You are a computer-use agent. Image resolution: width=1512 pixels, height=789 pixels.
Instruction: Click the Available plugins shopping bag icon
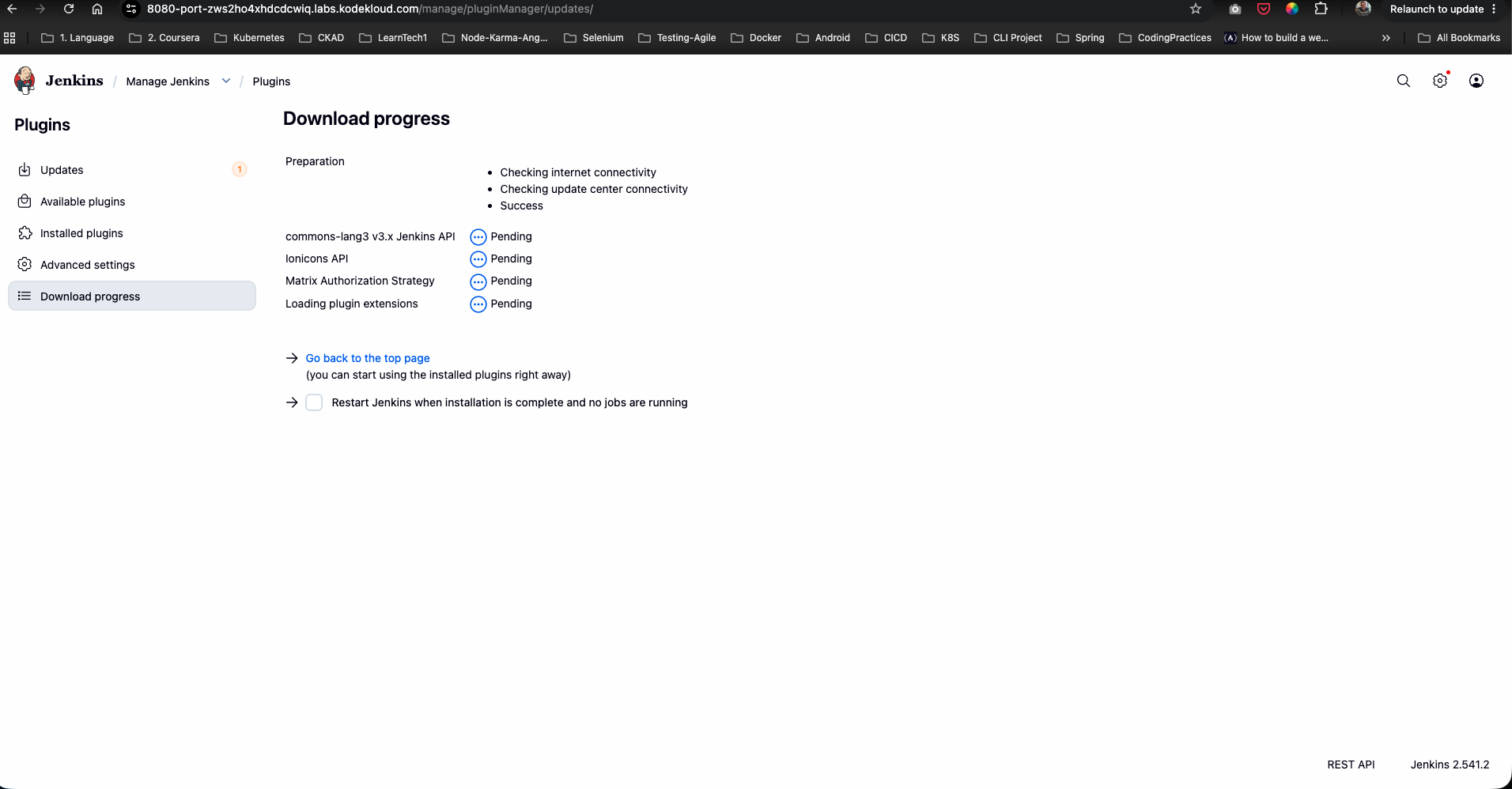point(25,202)
